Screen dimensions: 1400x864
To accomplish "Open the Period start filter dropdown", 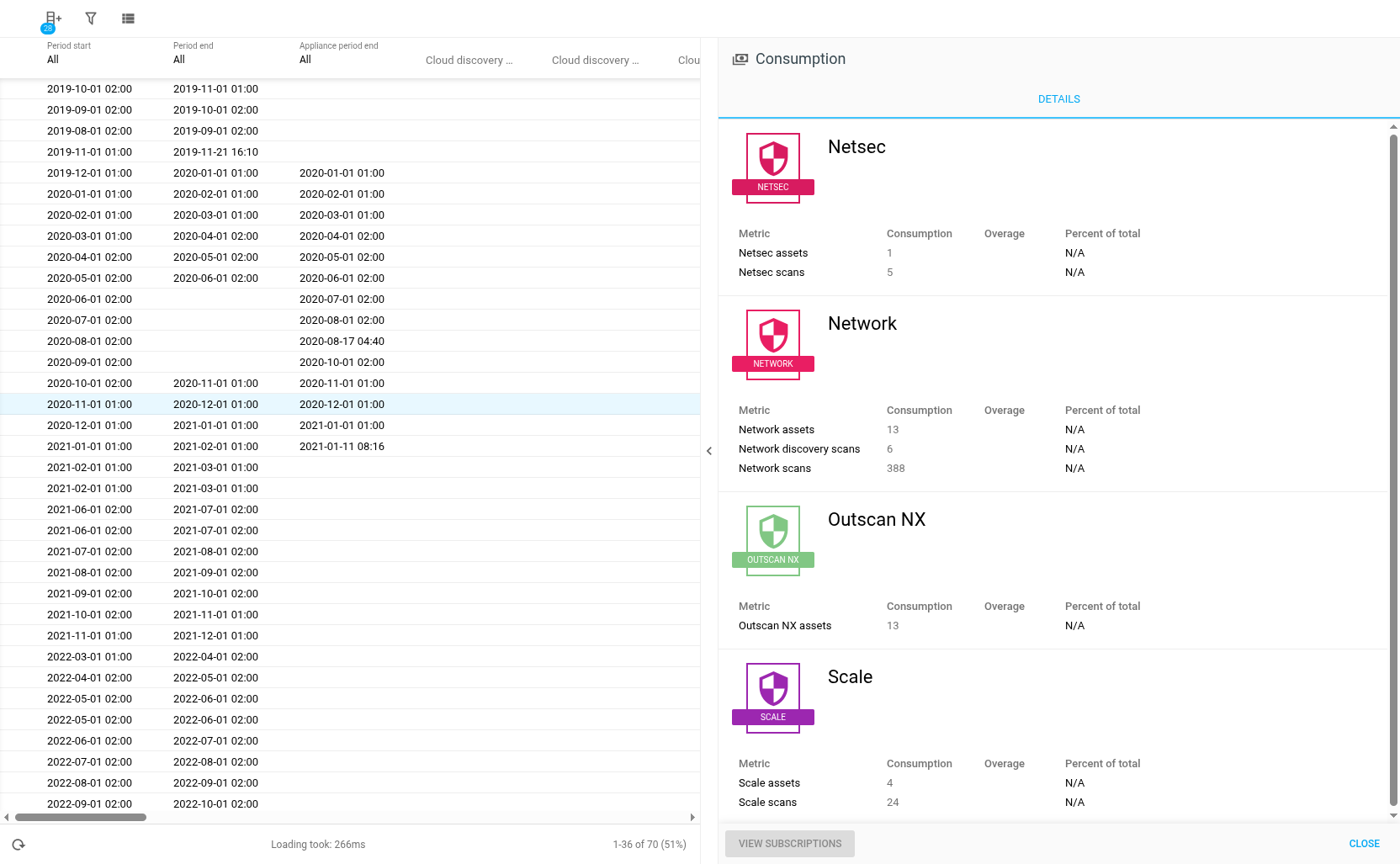I will (x=53, y=60).
